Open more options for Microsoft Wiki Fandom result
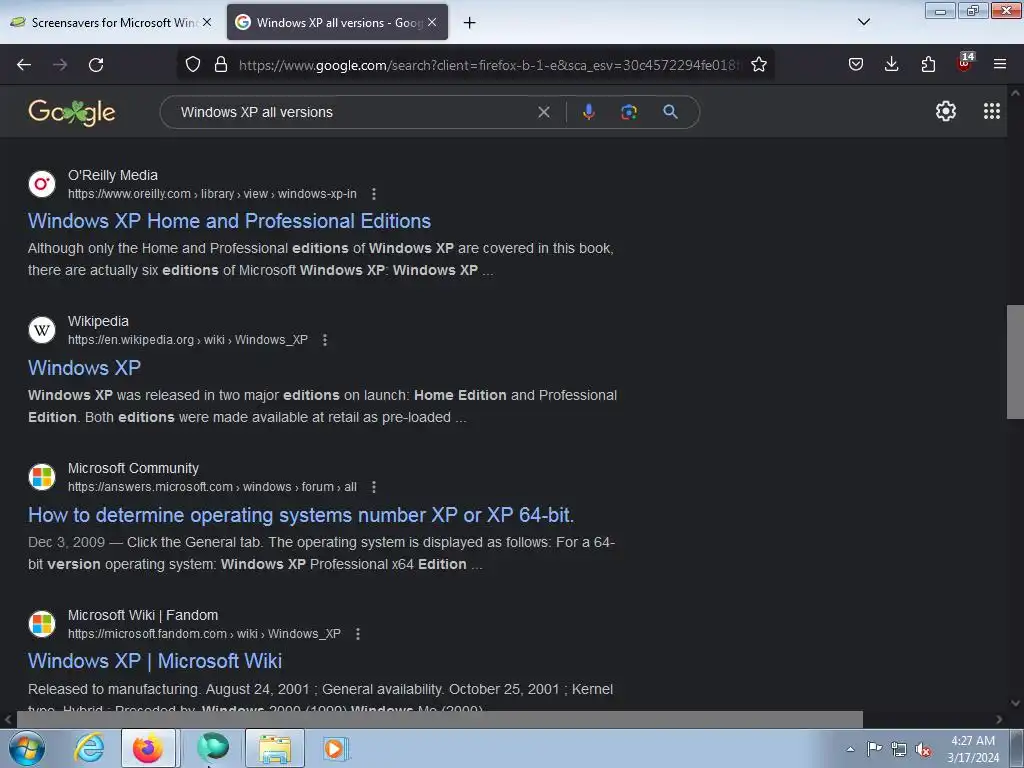This screenshot has width=1024, height=768. [x=357, y=633]
